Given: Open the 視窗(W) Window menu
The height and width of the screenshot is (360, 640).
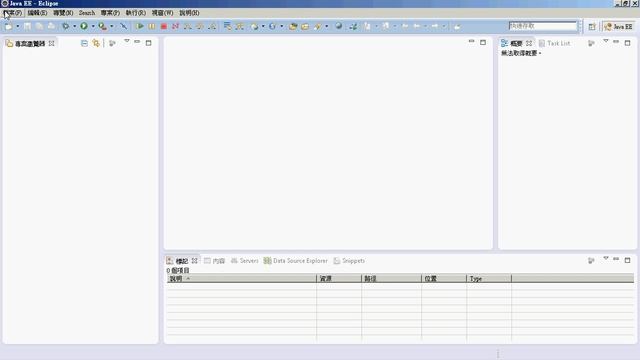Looking at the screenshot, I should click(162, 13).
